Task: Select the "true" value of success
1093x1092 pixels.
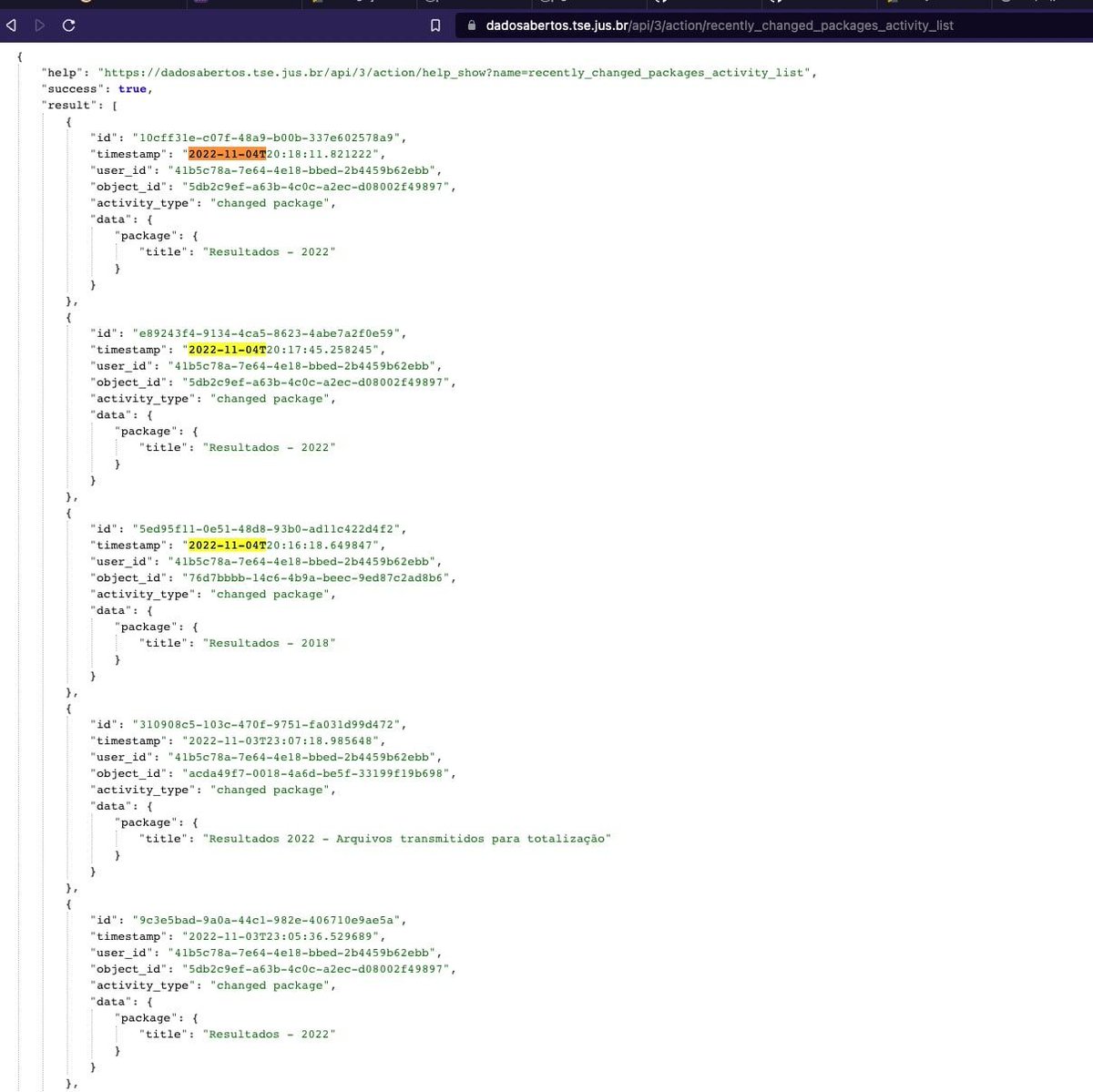Action: (x=132, y=89)
